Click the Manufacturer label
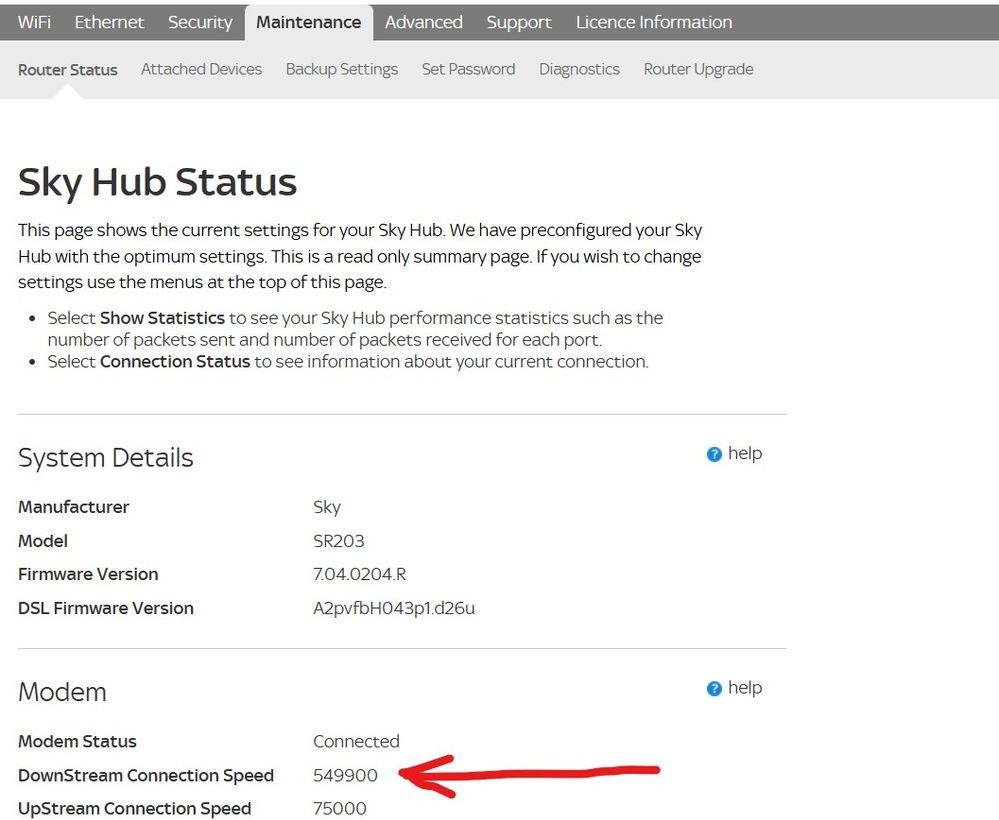The image size is (999, 820). pos(73,507)
